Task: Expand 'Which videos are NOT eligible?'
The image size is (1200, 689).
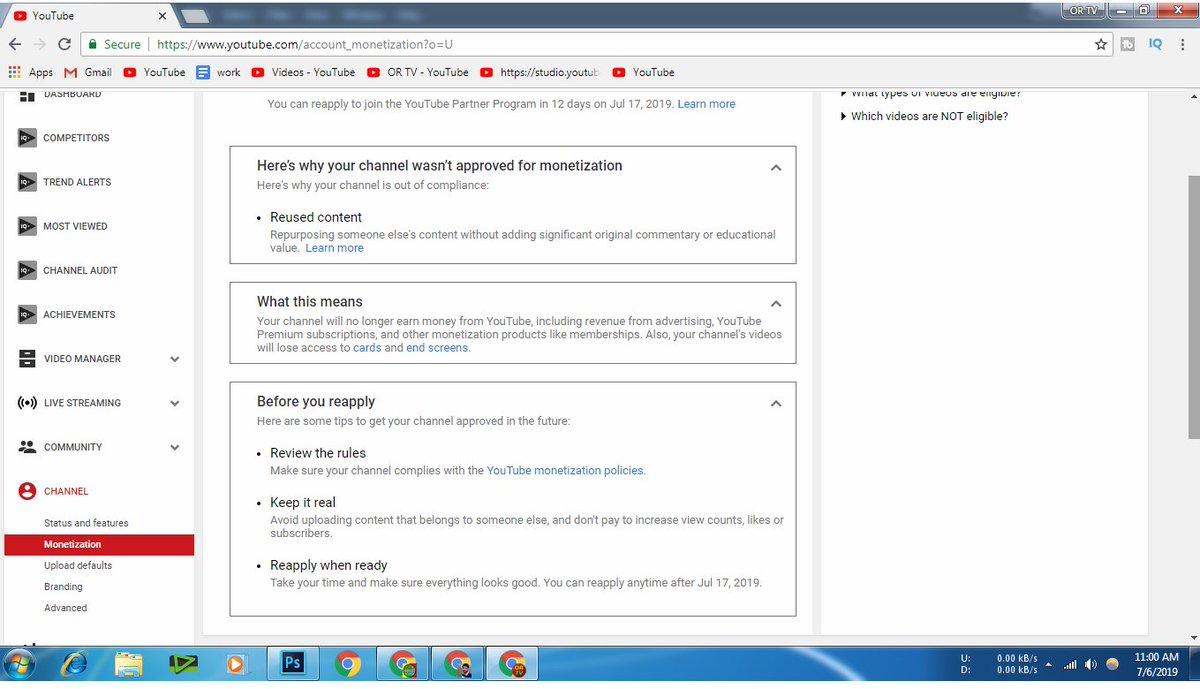Action: [924, 116]
